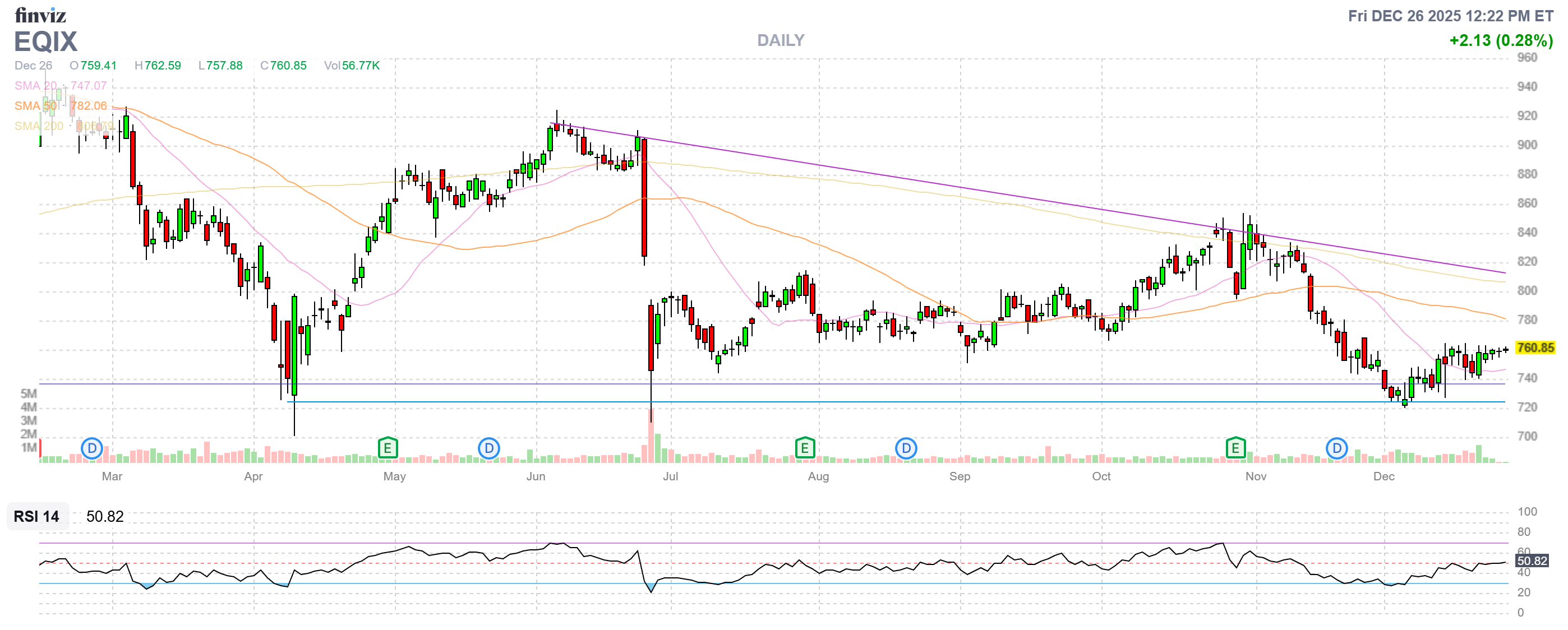
Task: Click the EQIX ticker symbol
Action: click(45, 41)
